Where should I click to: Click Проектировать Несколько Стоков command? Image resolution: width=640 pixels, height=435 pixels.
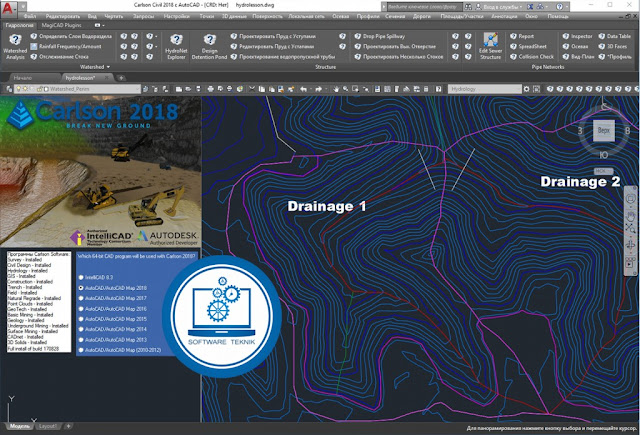point(399,57)
